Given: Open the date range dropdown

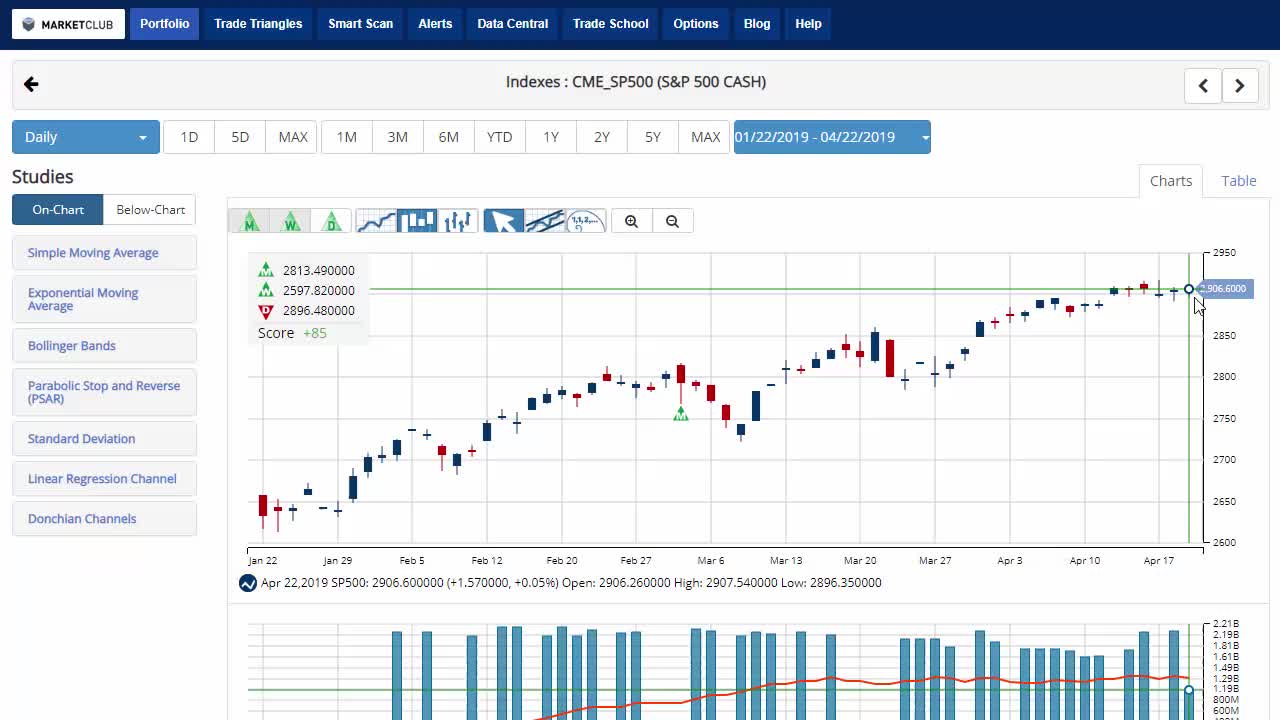Looking at the screenshot, I should pyautogui.click(x=832, y=137).
